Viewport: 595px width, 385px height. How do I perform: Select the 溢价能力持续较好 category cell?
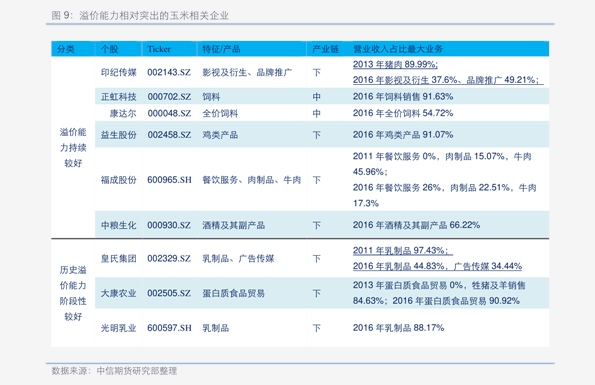(x=73, y=148)
